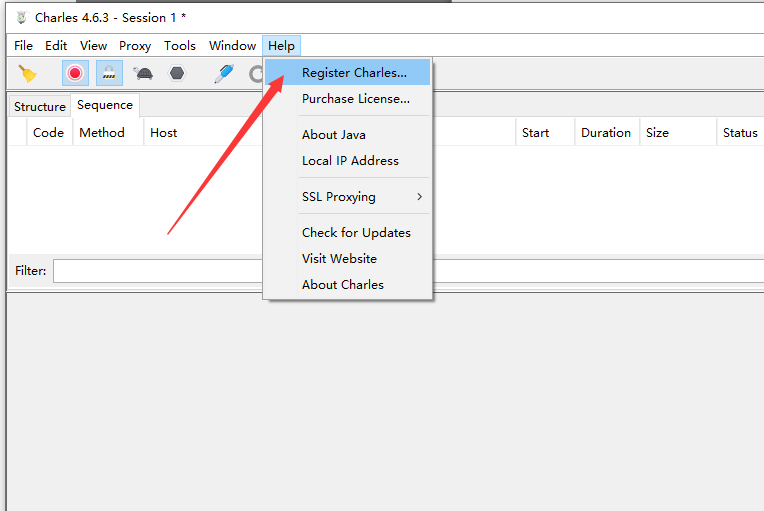This screenshot has width=764, height=511.
Task: Select Register Charles... from Help menu
Action: [x=354, y=73]
